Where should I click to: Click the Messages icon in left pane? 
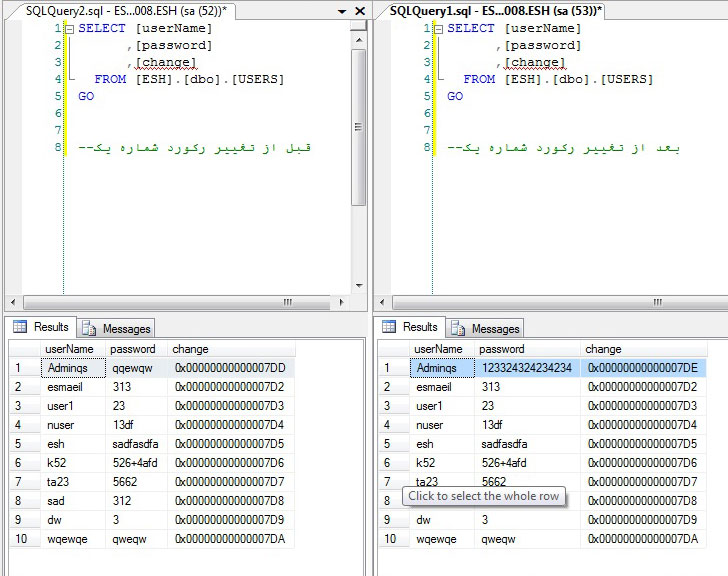click(x=89, y=328)
